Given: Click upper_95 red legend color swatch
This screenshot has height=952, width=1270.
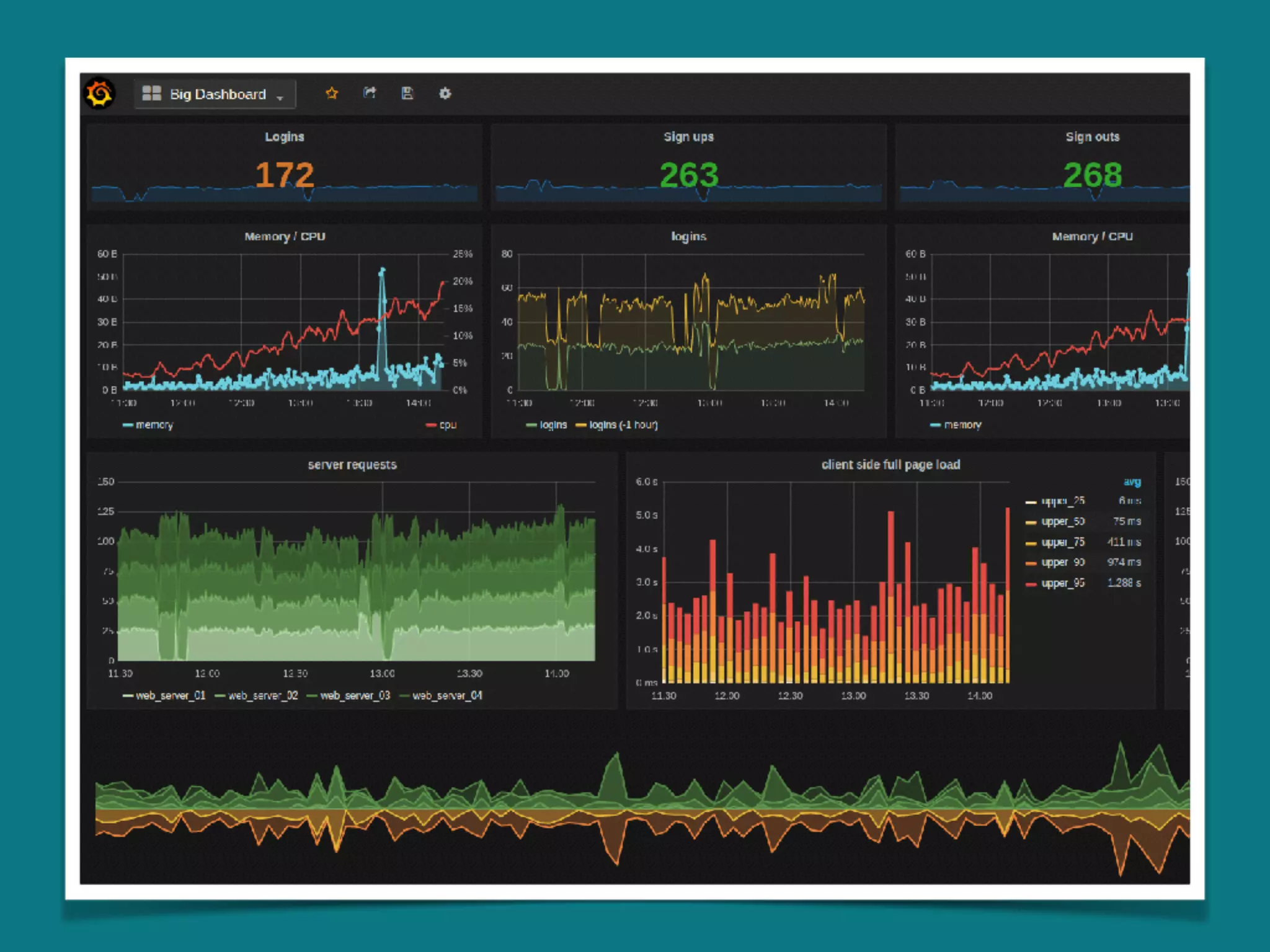Looking at the screenshot, I should coord(1031,584).
